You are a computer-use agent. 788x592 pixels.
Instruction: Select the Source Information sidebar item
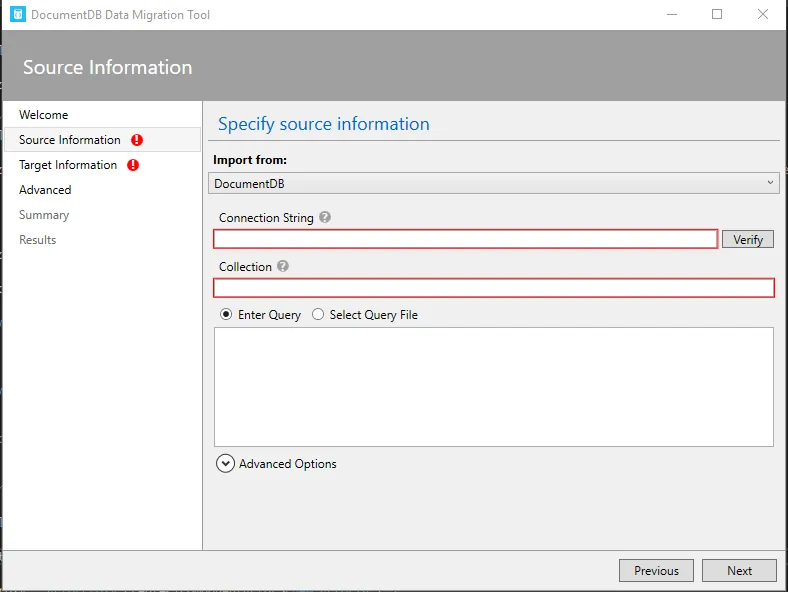(x=70, y=140)
